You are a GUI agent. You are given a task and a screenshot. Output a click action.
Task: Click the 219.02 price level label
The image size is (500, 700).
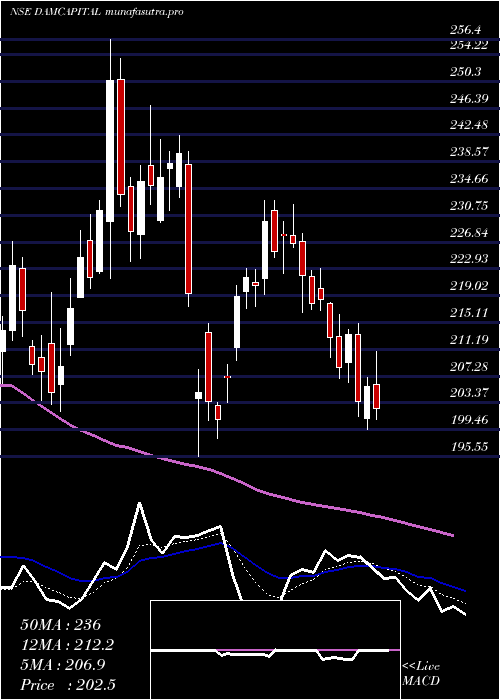469,286
